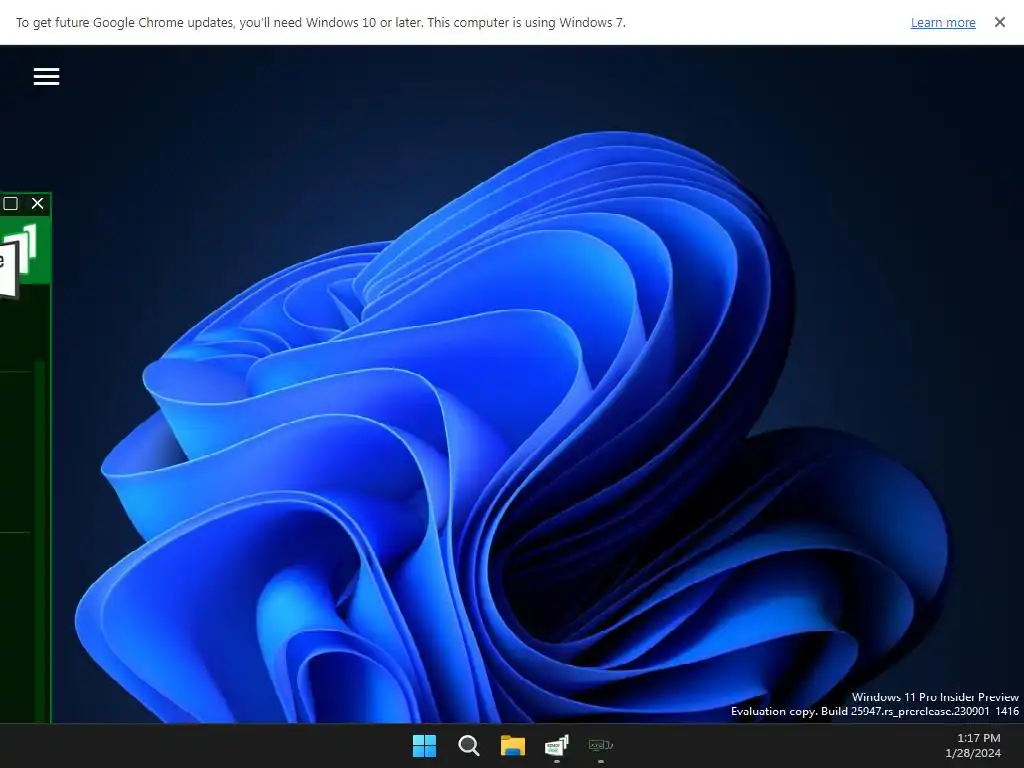Click the green app logo in the window
This screenshot has width=1024, height=768.
pos(18,259)
